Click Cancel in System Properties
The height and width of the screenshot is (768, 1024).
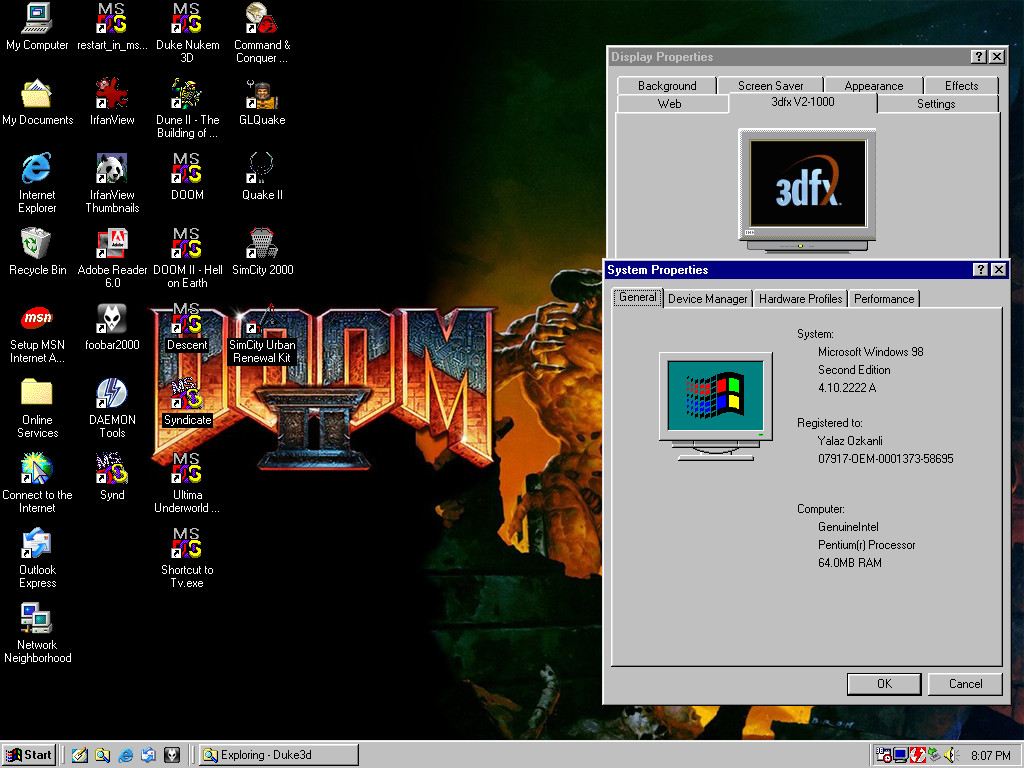click(965, 684)
